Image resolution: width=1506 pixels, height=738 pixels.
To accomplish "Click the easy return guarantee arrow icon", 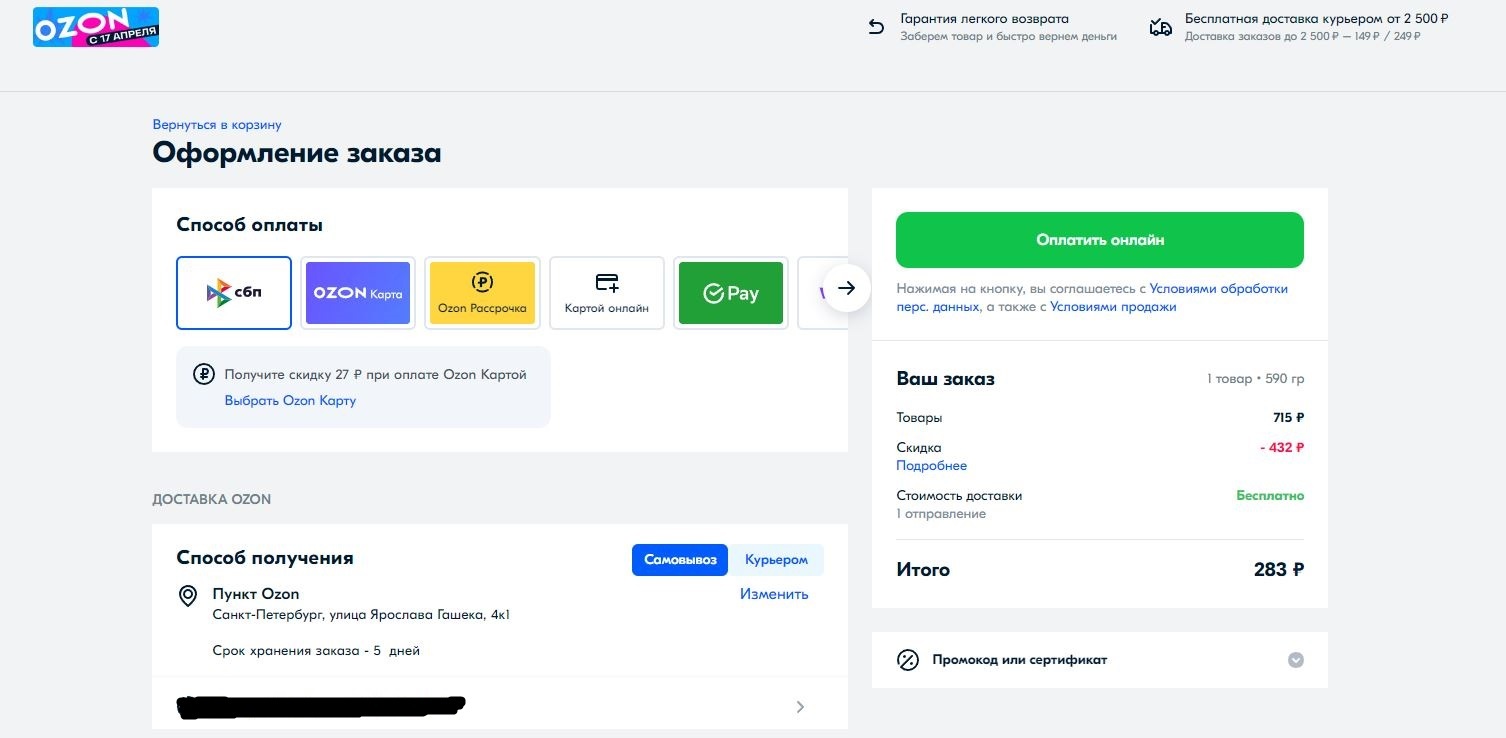I will pos(876,27).
